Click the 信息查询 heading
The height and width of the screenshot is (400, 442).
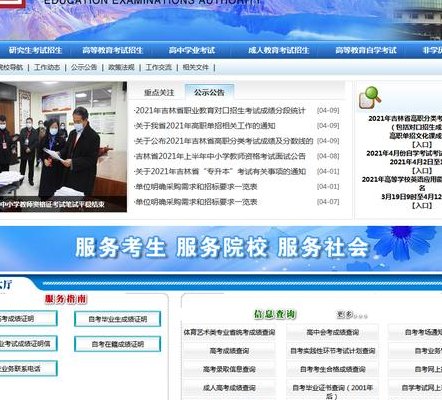click(275, 314)
